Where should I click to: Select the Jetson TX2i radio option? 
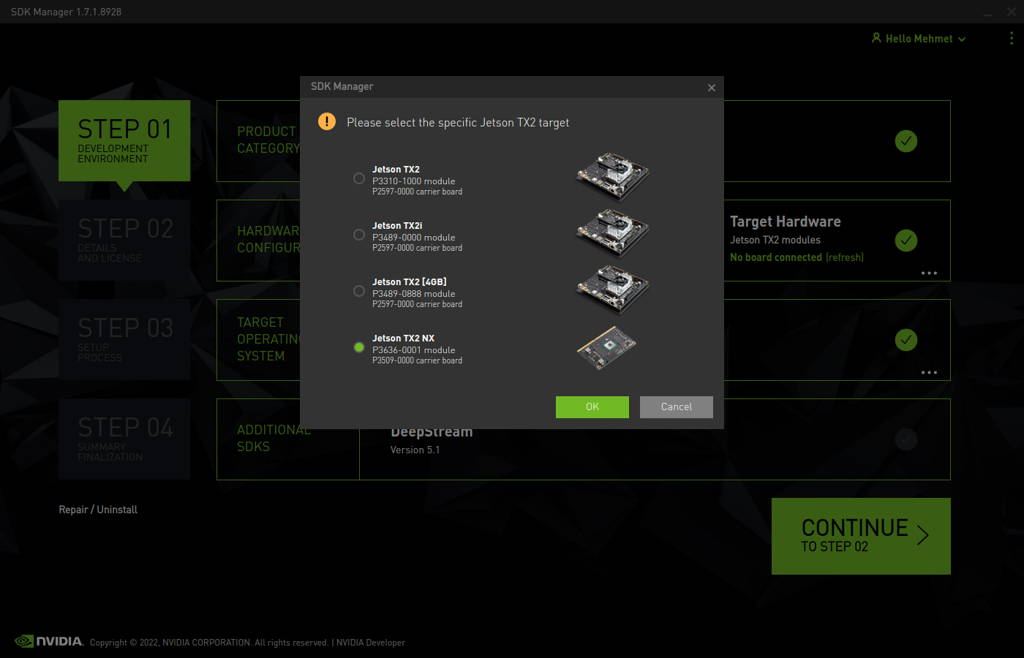click(x=359, y=234)
